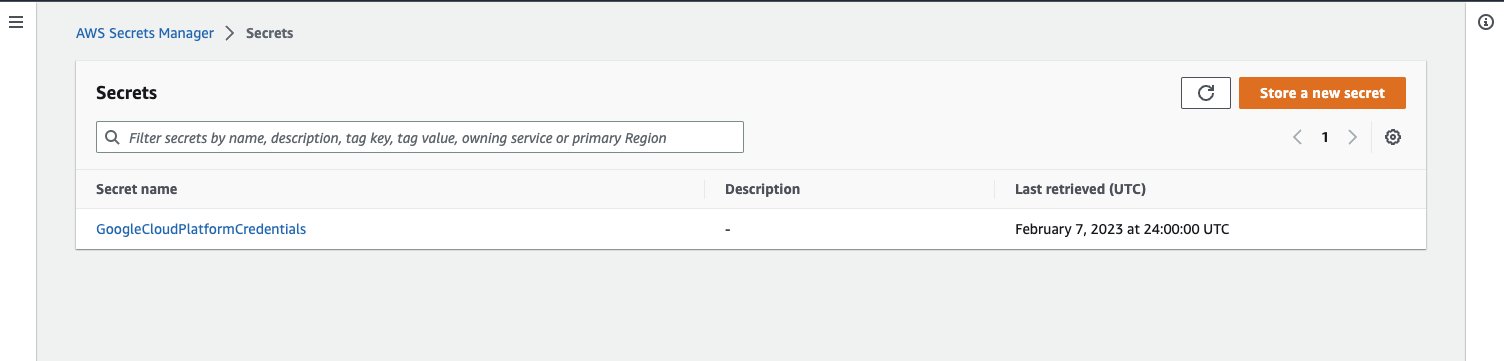Focus the filter secrets search field

point(420,138)
